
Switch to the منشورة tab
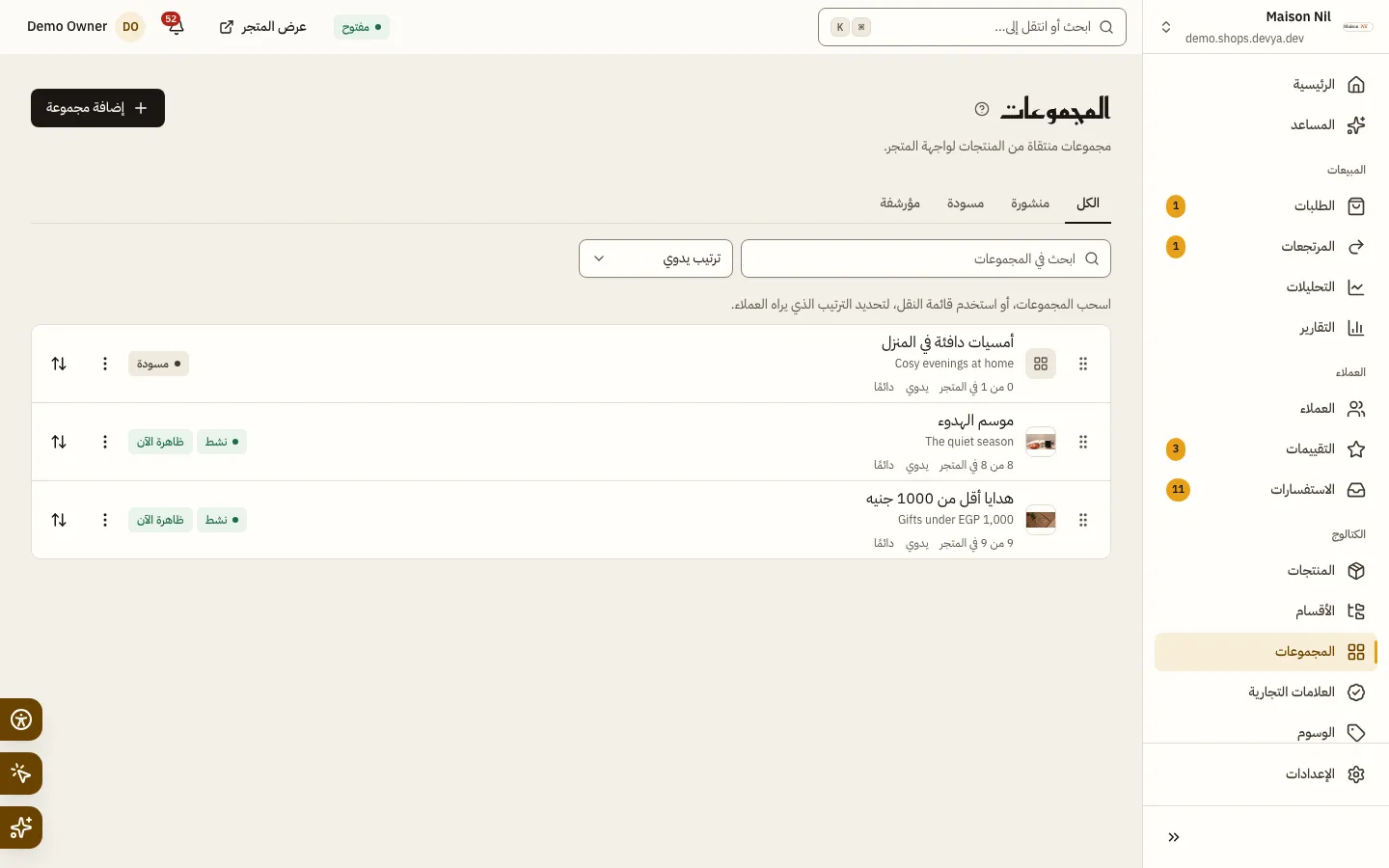(x=1030, y=203)
